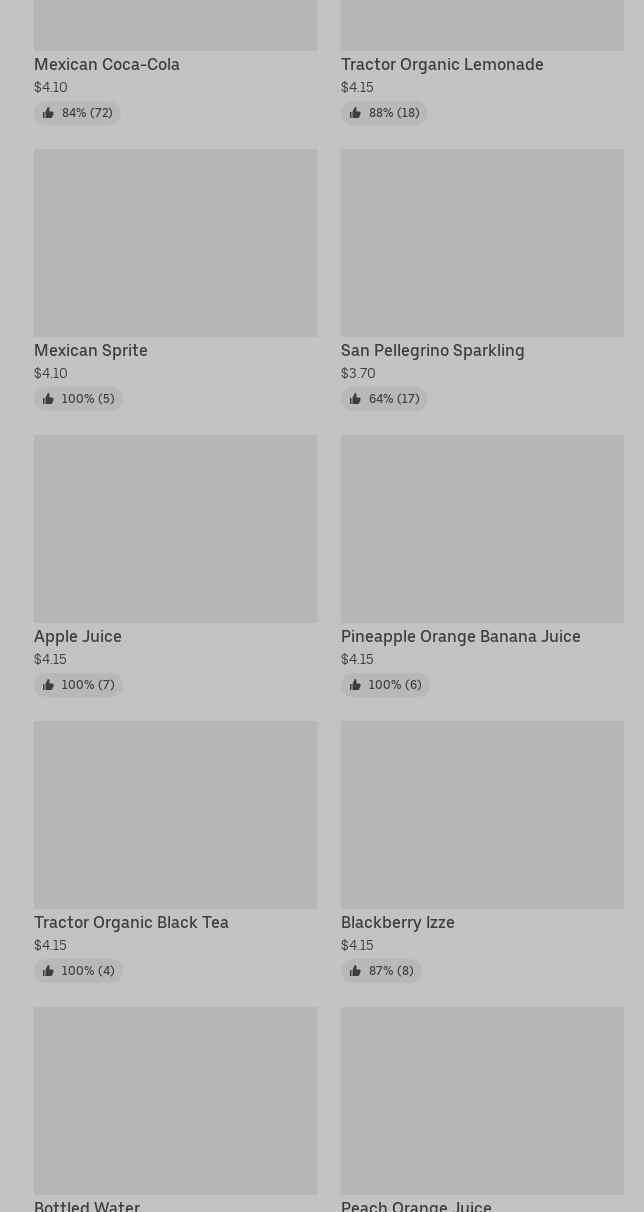
Task: Click the Bottled Water product image
Action: click(175, 1100)
